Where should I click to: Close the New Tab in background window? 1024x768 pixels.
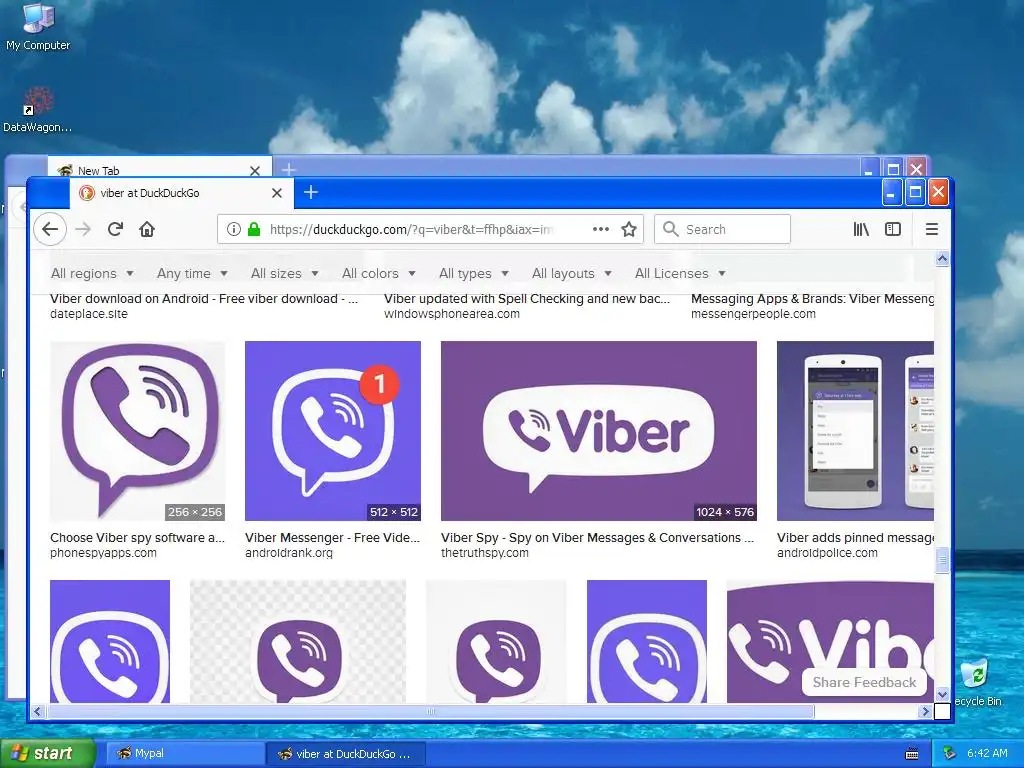coord(255,171)
